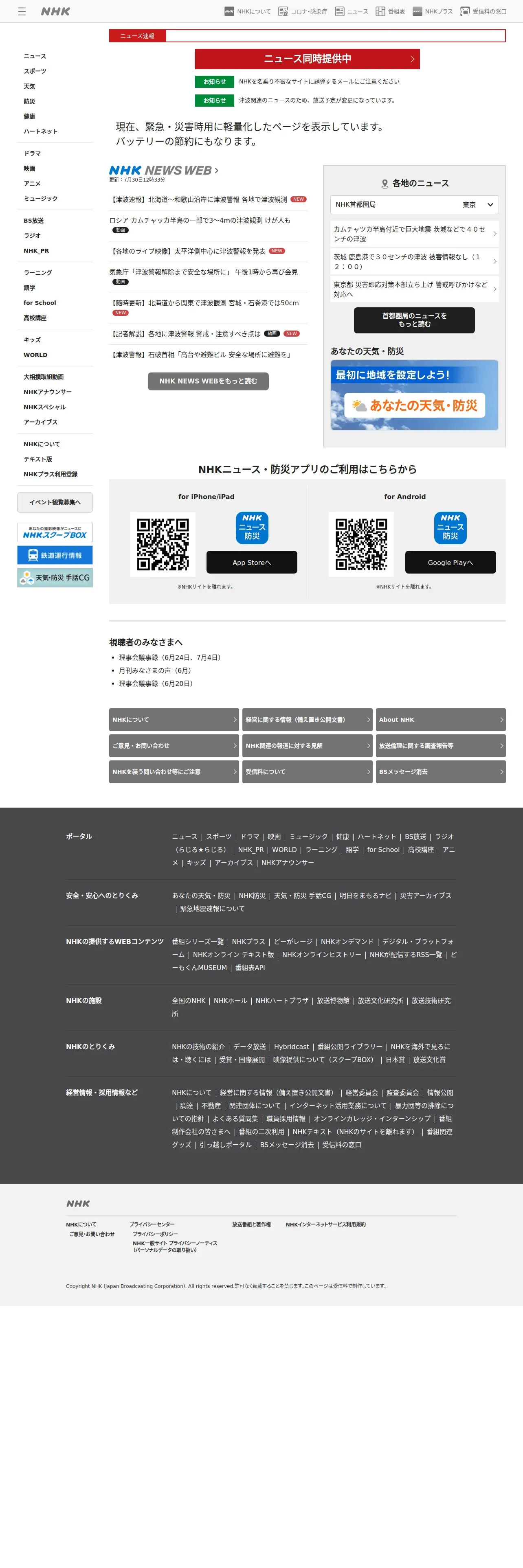Click the NHK logo in header
Viewport: 523px width, 1568px height.
(55, 11)
